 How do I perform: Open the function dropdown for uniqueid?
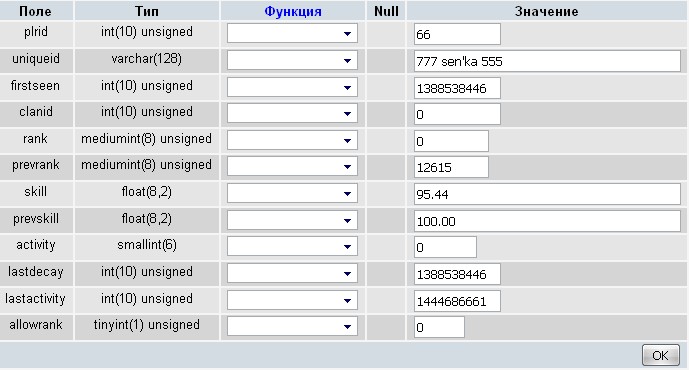point(292,61)
